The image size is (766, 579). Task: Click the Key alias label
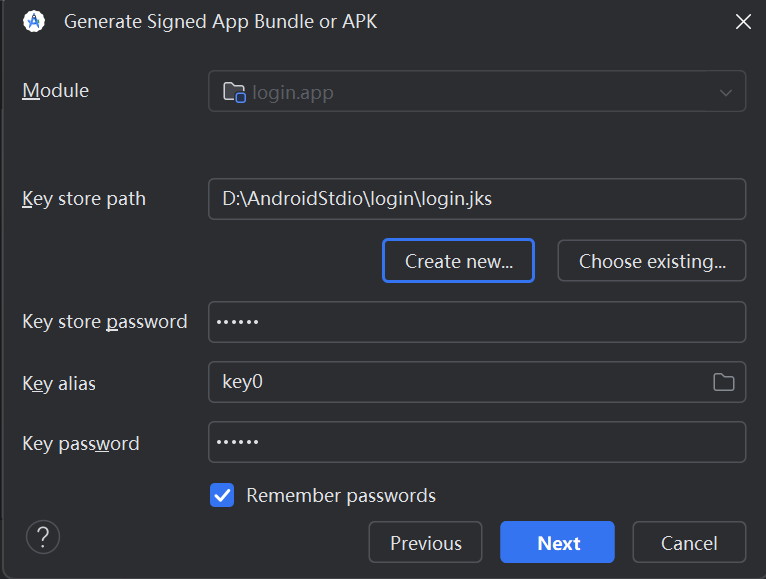click(59, 383)
